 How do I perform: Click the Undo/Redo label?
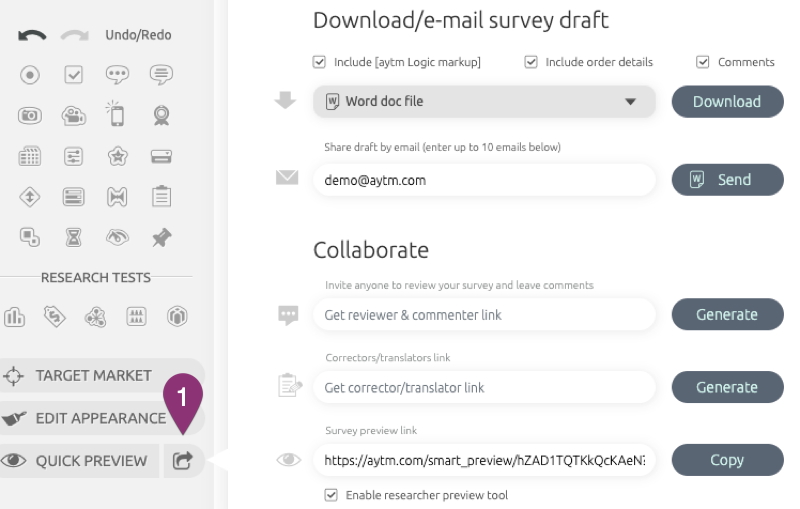coord(138,35)
